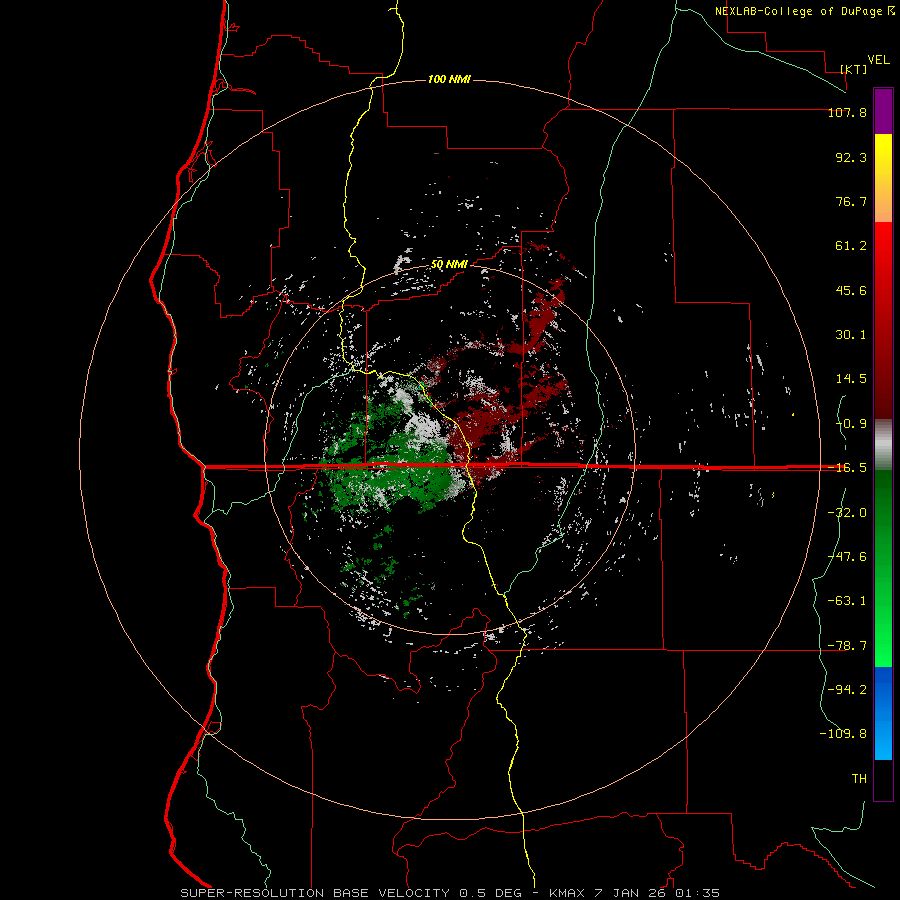900x900 pixels.
Task: Click the 50 NMI range ring label
Action: point(449,265)
